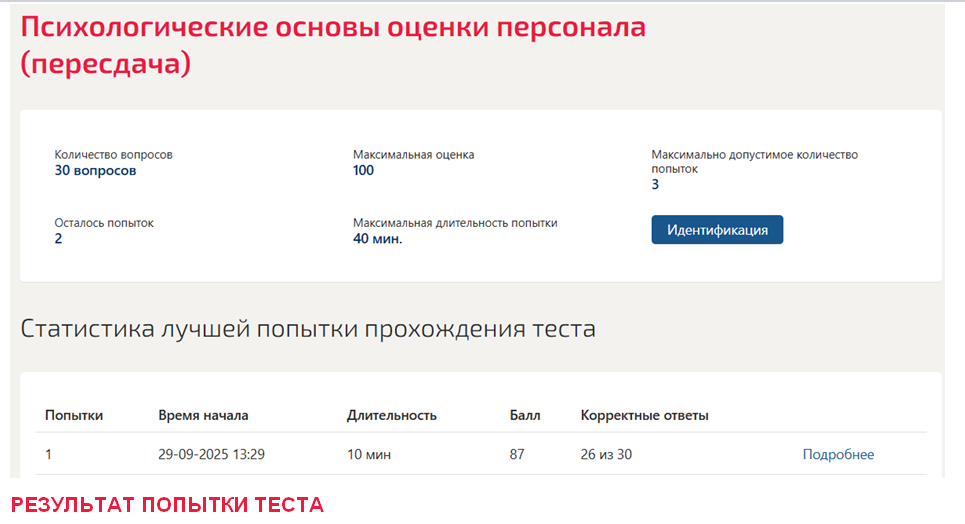Click the РЕЗУЛЬТАТ ПОПЫТКИ ТЕСТА caption
This screenshot has height=524, width=965.
[167, 505]
